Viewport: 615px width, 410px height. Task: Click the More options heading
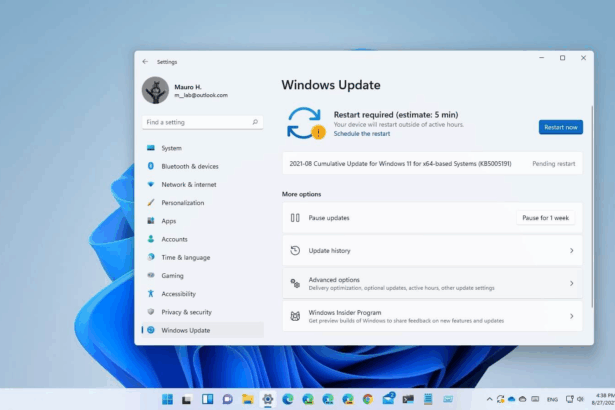301,194
